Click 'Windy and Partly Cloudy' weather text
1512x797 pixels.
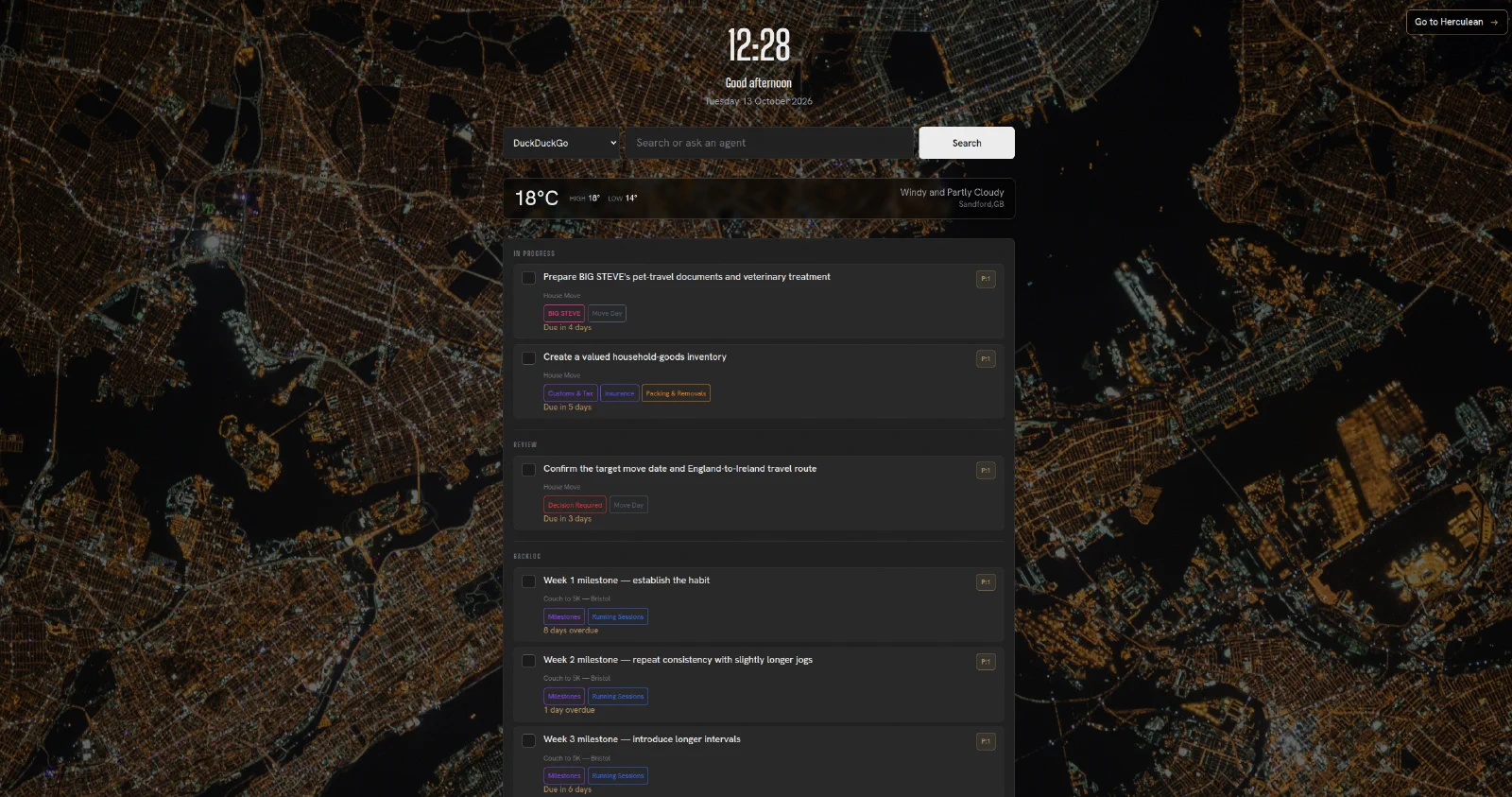pos(952,192)
